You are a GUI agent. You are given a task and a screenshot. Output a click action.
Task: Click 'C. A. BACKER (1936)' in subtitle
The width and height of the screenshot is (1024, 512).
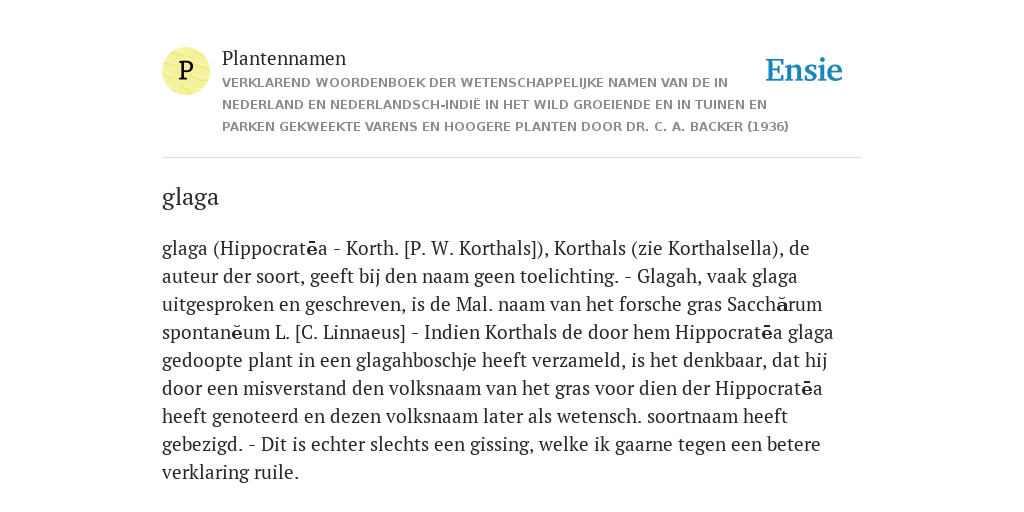pos(721,127)
